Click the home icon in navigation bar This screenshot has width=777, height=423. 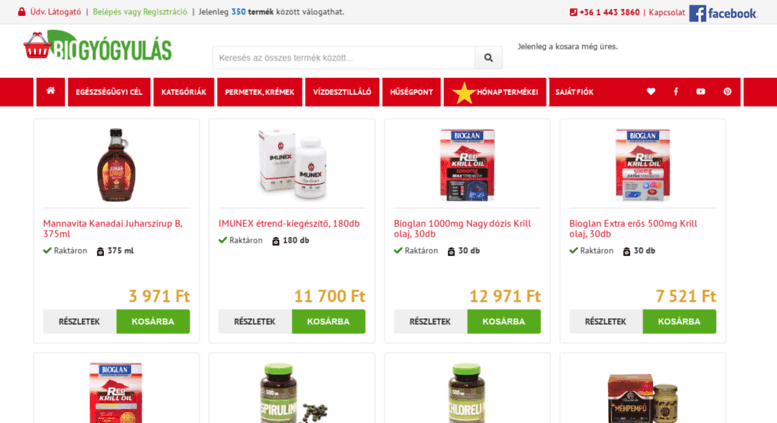coord(51,92)
